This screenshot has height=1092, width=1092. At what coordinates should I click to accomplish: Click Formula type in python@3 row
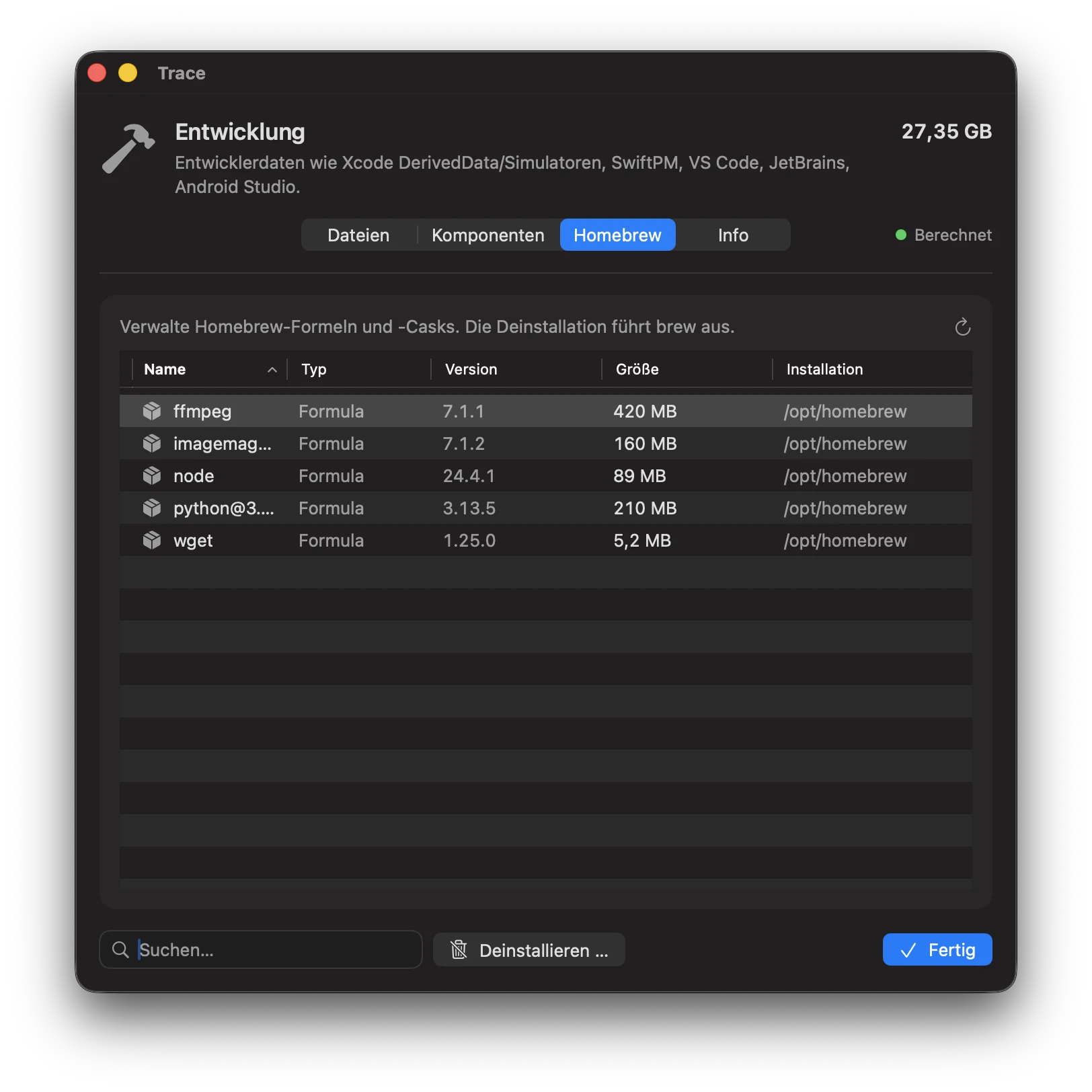click(331, 508)
